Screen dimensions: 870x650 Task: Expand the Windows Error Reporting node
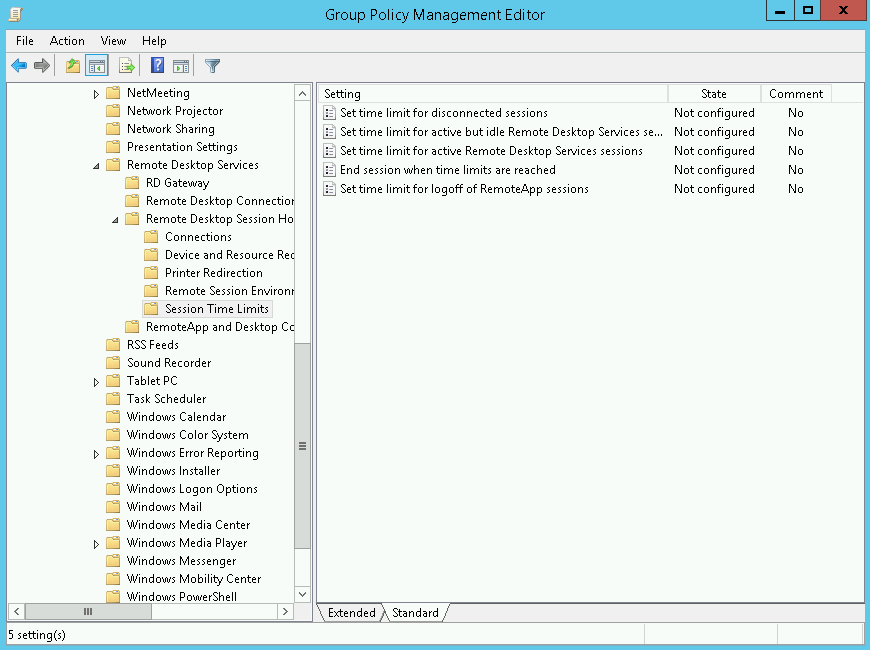96,454
